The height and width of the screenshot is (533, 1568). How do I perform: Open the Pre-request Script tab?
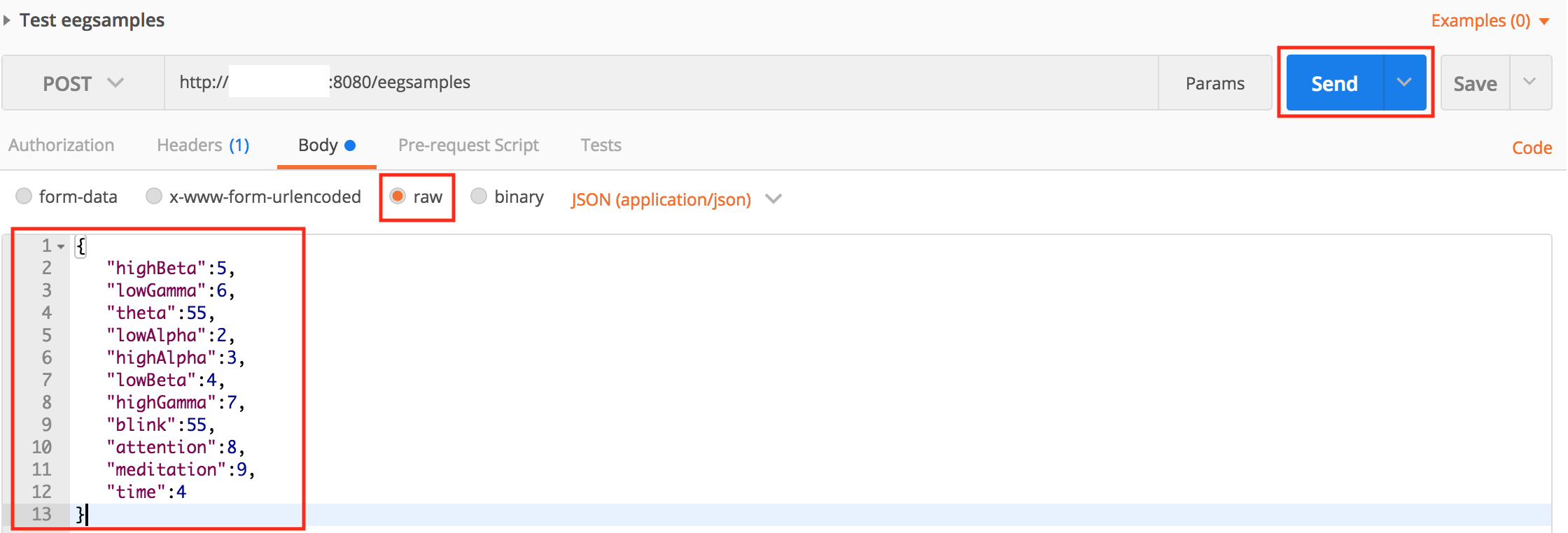468,145
